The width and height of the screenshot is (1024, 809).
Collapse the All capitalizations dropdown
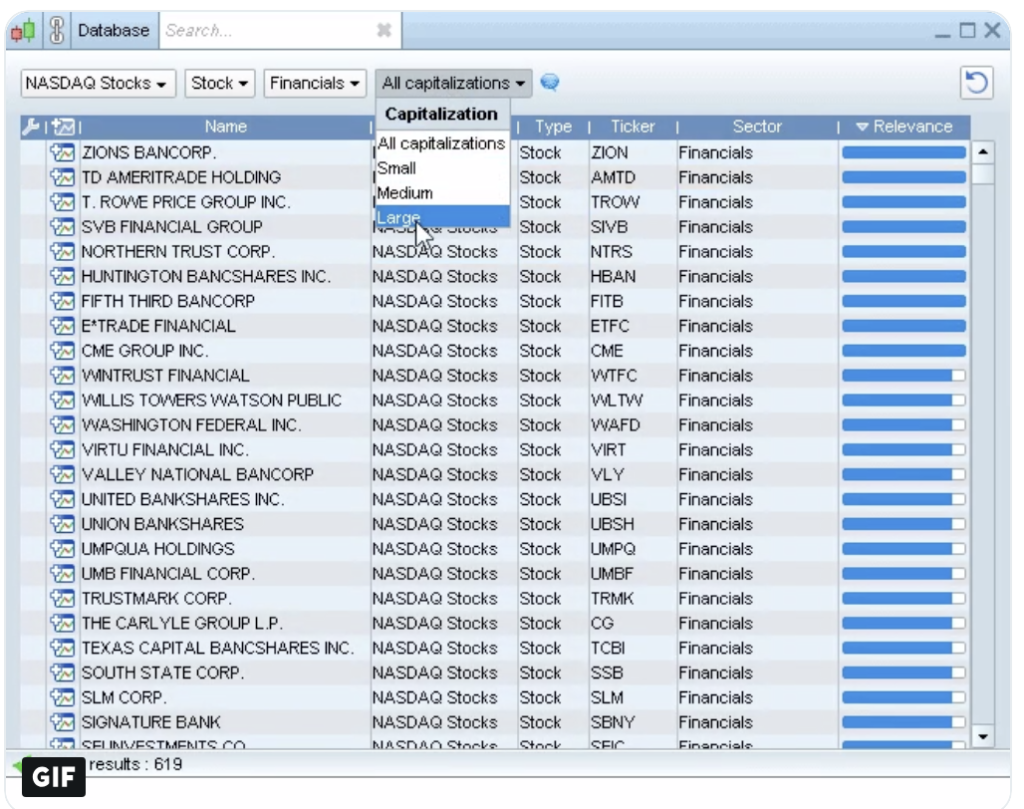[x=454, y=84]
